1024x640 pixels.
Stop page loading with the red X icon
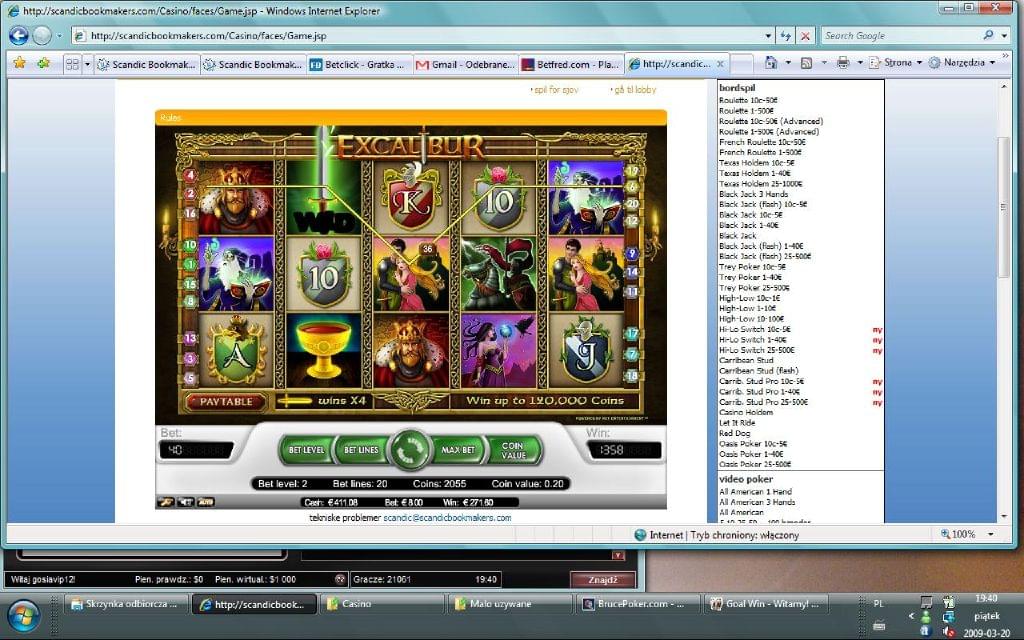click(805, 36)
